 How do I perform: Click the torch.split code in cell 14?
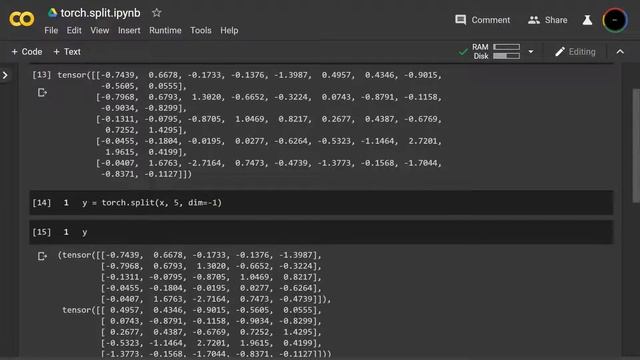click(152, 202)
